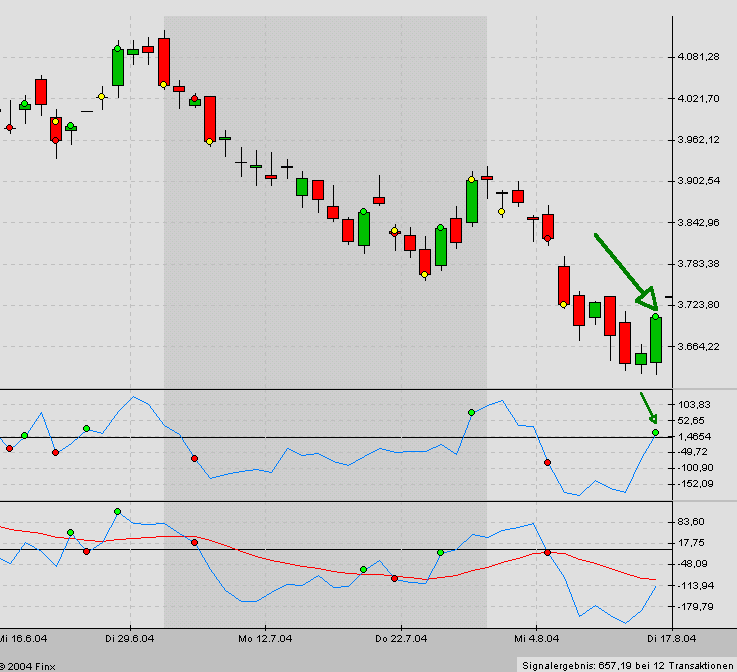
Task: Select the 1,4654 oscillator axis value
Action: (x=692, y=437)
